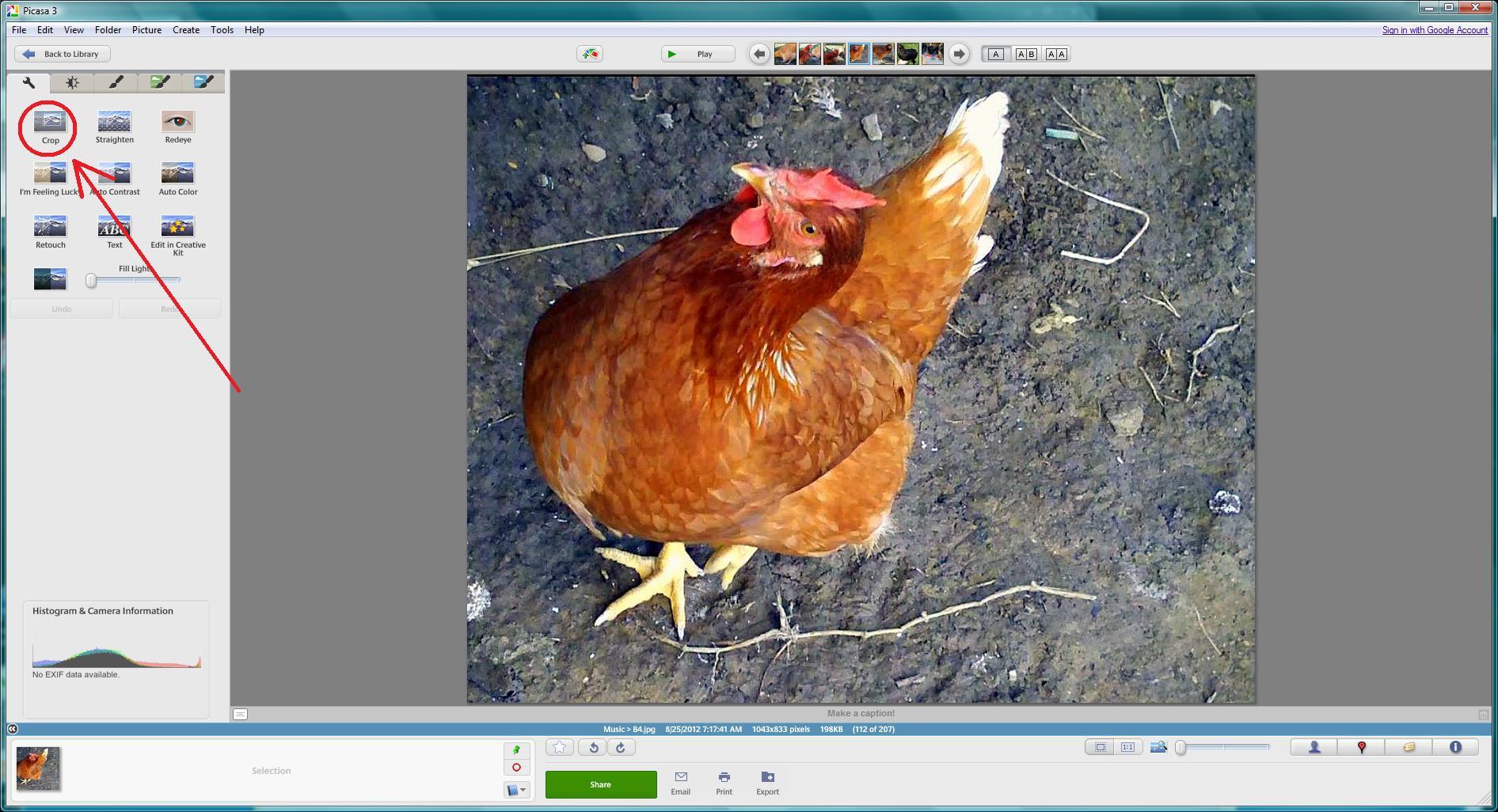The width and height of the screenshot is (1498, 812).
Task: Open the Retouch tool
Action: tap(50, 229)
